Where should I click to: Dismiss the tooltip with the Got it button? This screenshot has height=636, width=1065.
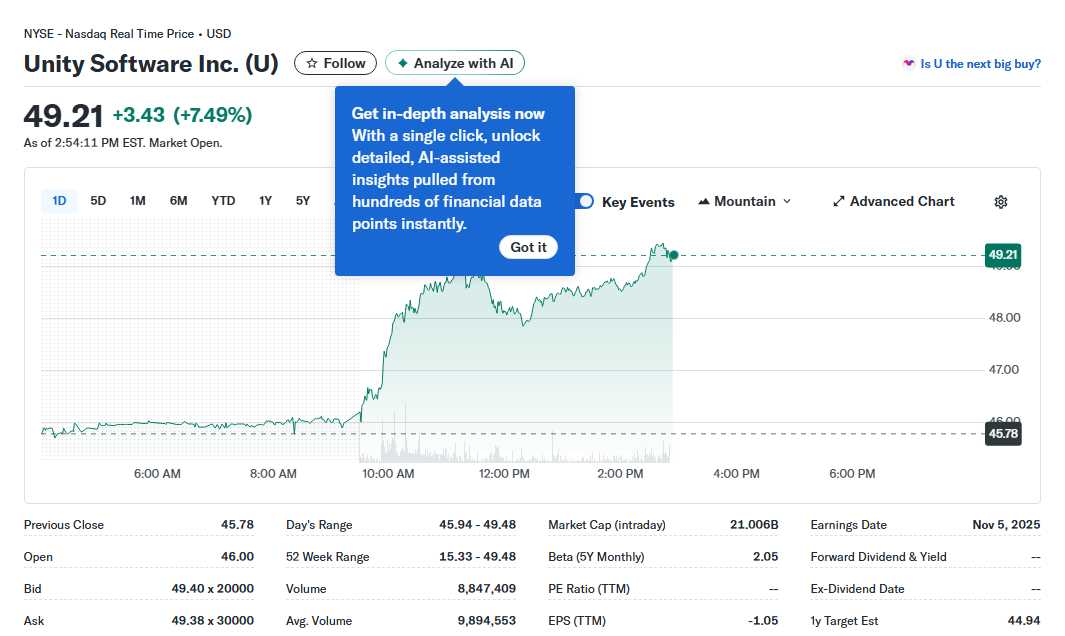pos(528,247)
